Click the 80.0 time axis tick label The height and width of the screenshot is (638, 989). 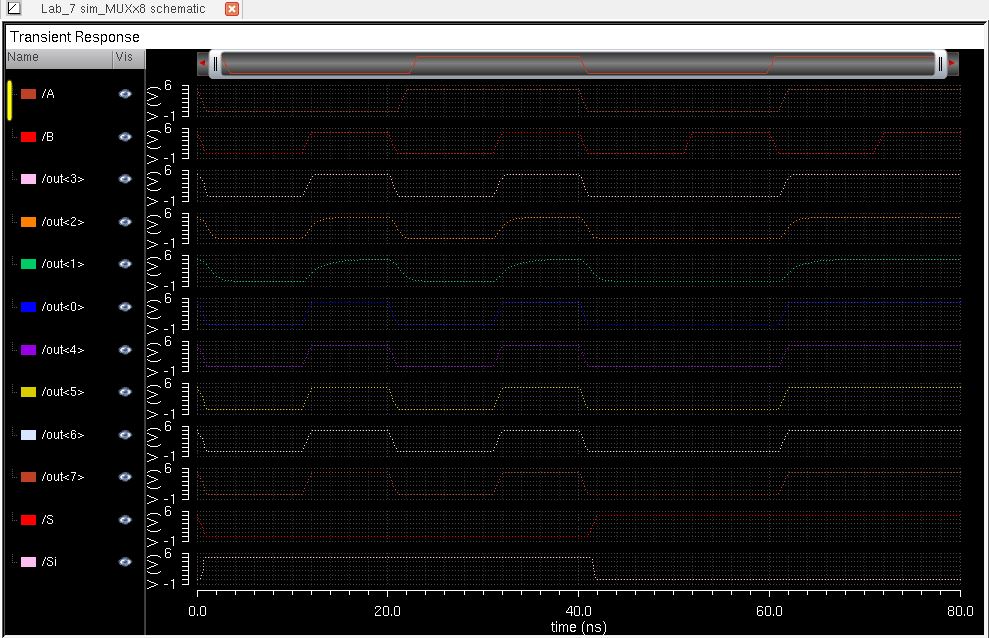point(959,612)
